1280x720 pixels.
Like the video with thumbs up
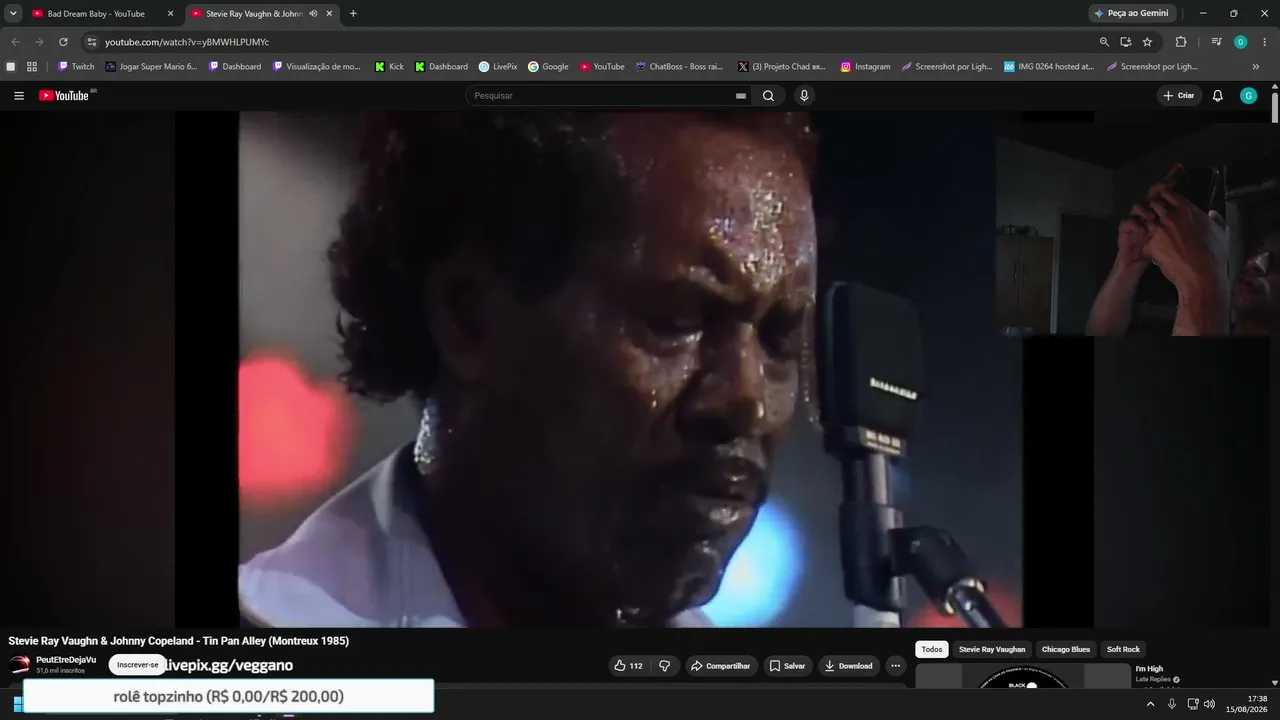[628, 666]
